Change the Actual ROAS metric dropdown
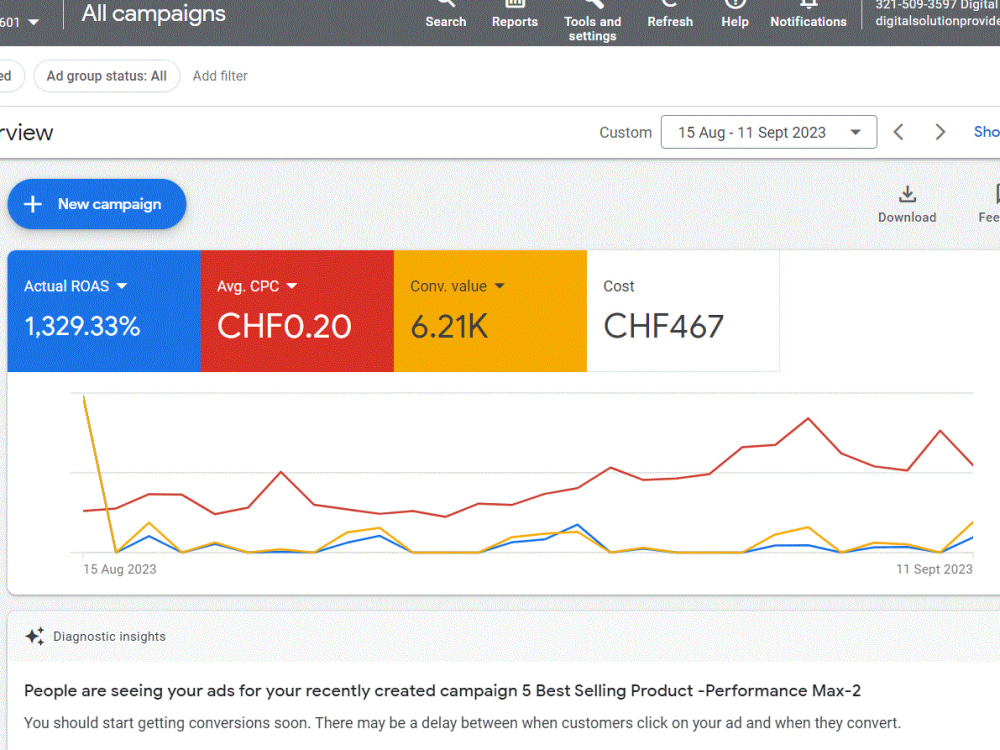Viewport: 1000px width, 750px height. pos(76,286)
